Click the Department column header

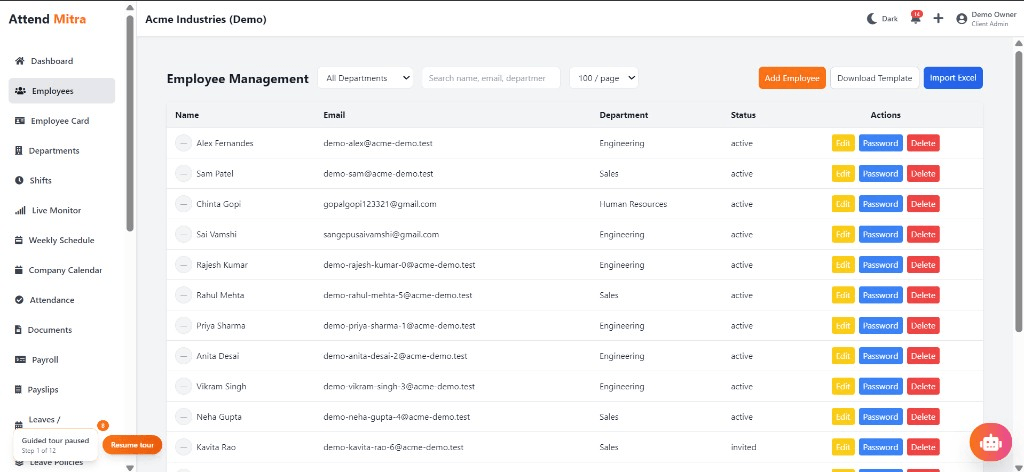[624, 115]
